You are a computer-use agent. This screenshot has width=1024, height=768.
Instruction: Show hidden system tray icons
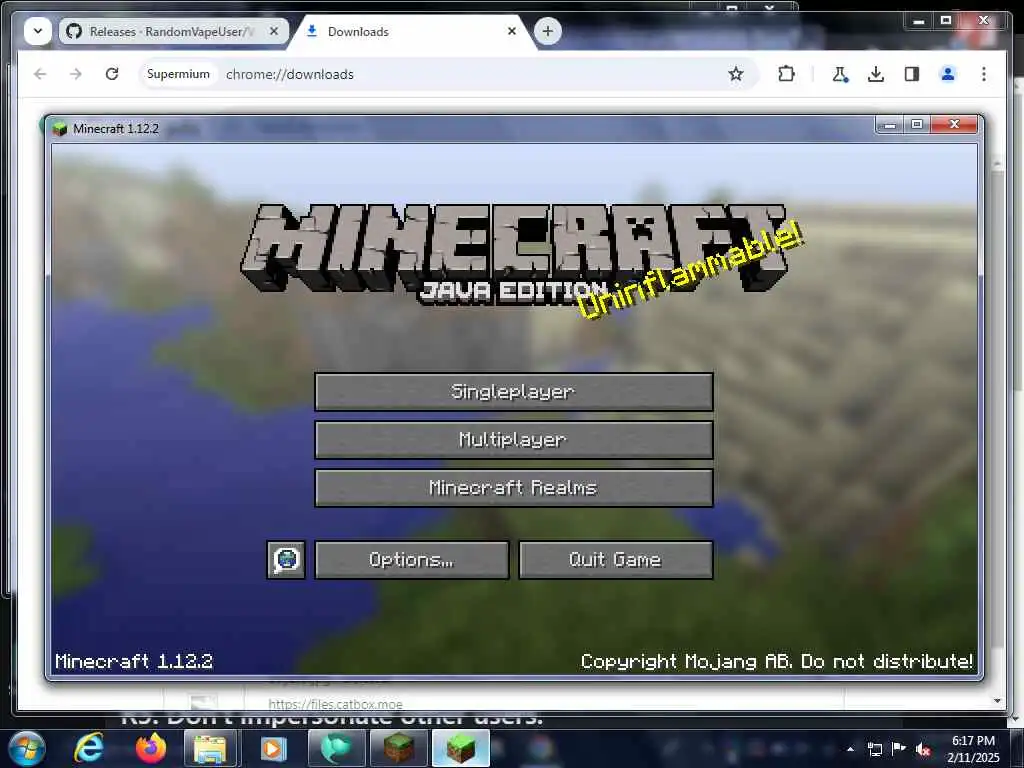(850, 749)
